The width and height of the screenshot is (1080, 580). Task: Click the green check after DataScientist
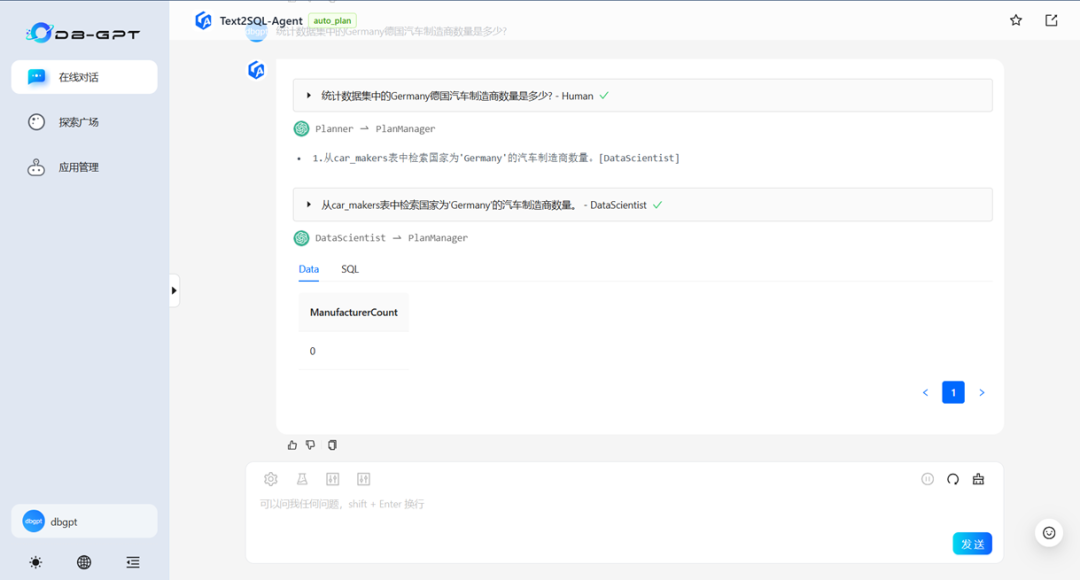pyautogui.click(x=658, y=205)
